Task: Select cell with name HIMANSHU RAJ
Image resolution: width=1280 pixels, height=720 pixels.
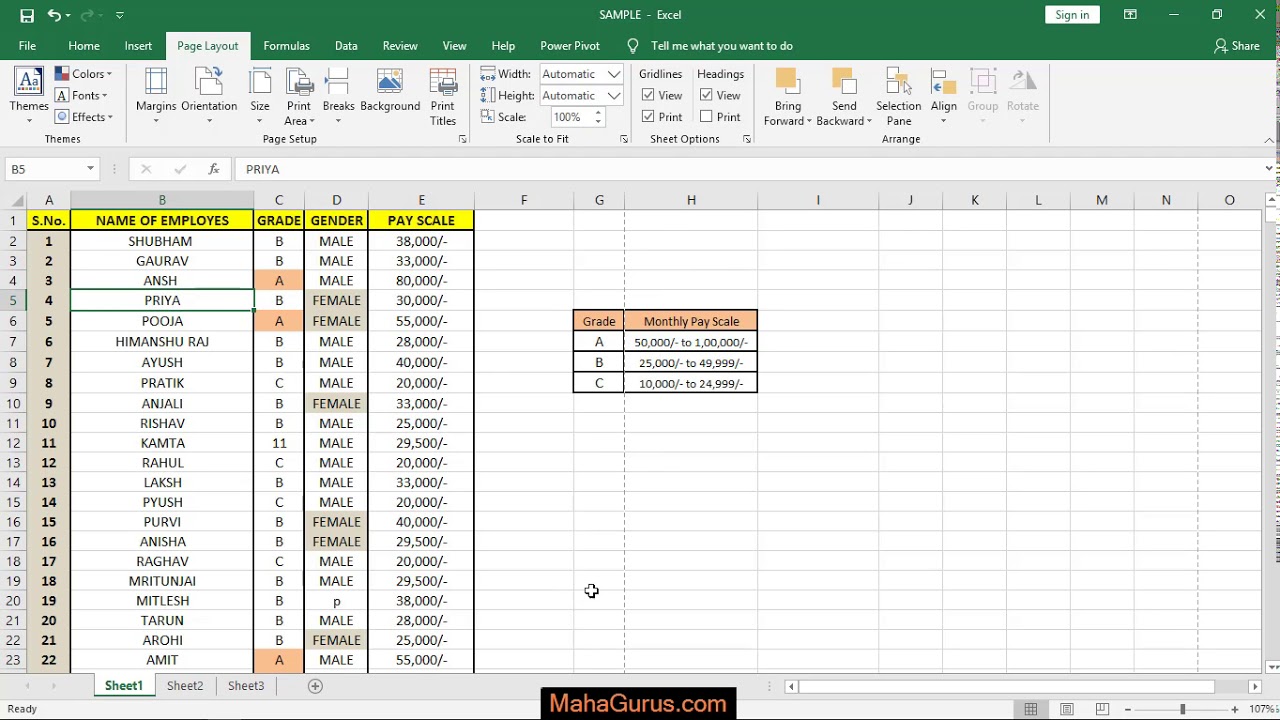Action: [162, 342]
